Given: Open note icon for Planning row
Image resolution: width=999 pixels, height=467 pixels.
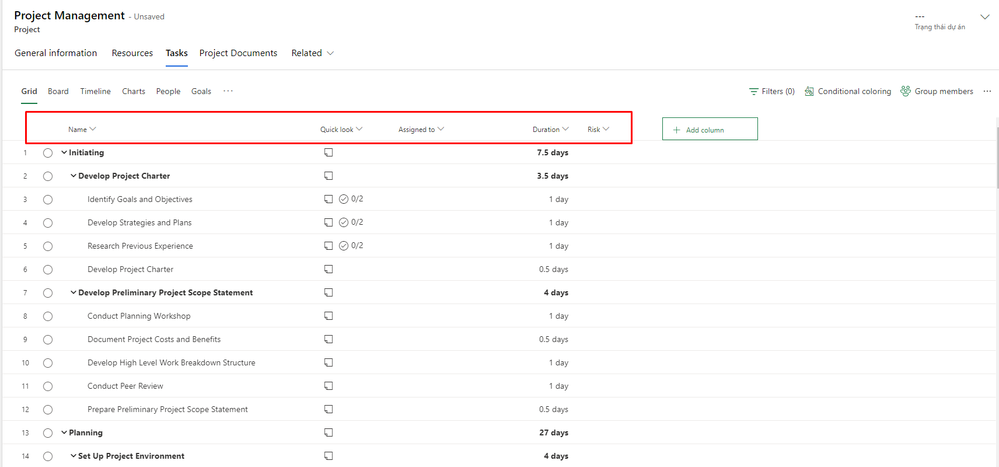Looking at the screenshot, I should (328, 433).
